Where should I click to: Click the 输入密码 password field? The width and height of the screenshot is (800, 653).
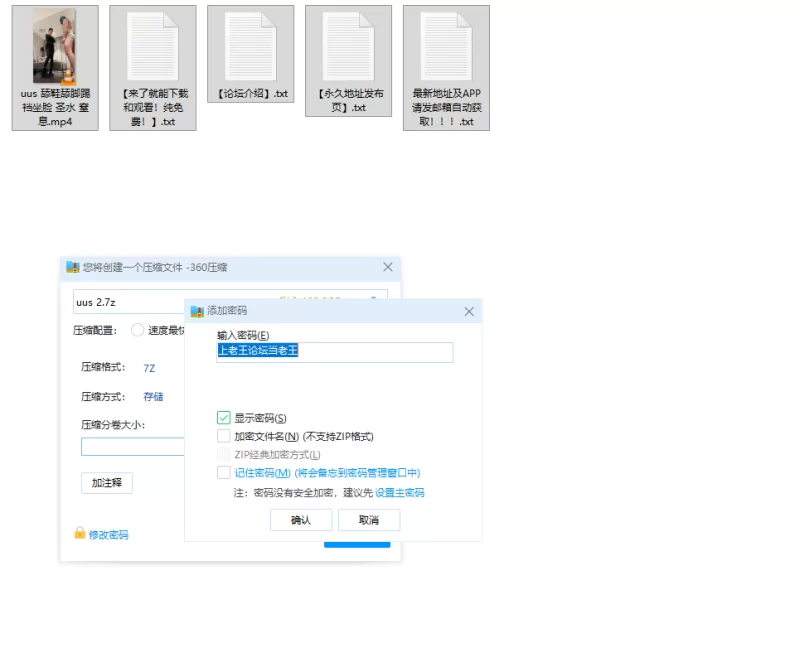pyautogui.click(x=335, y=352)
